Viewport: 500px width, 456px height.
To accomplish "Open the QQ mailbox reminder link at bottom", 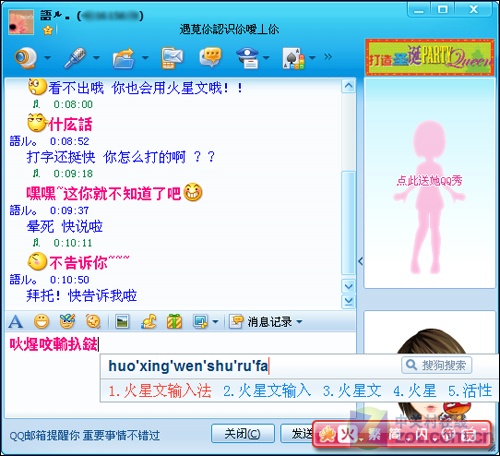I will 84,435.
